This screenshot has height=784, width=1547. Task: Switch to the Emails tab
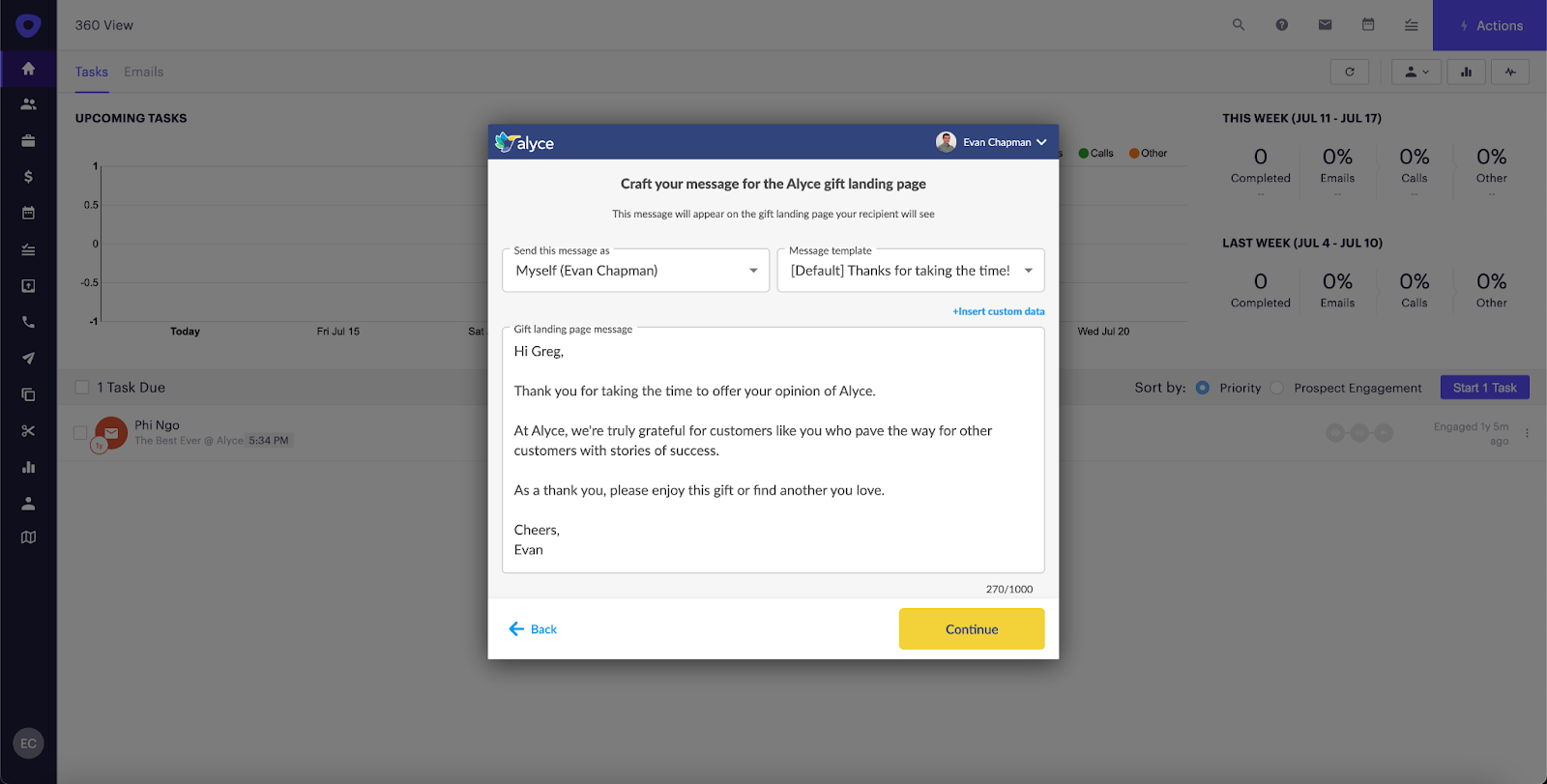143,72
